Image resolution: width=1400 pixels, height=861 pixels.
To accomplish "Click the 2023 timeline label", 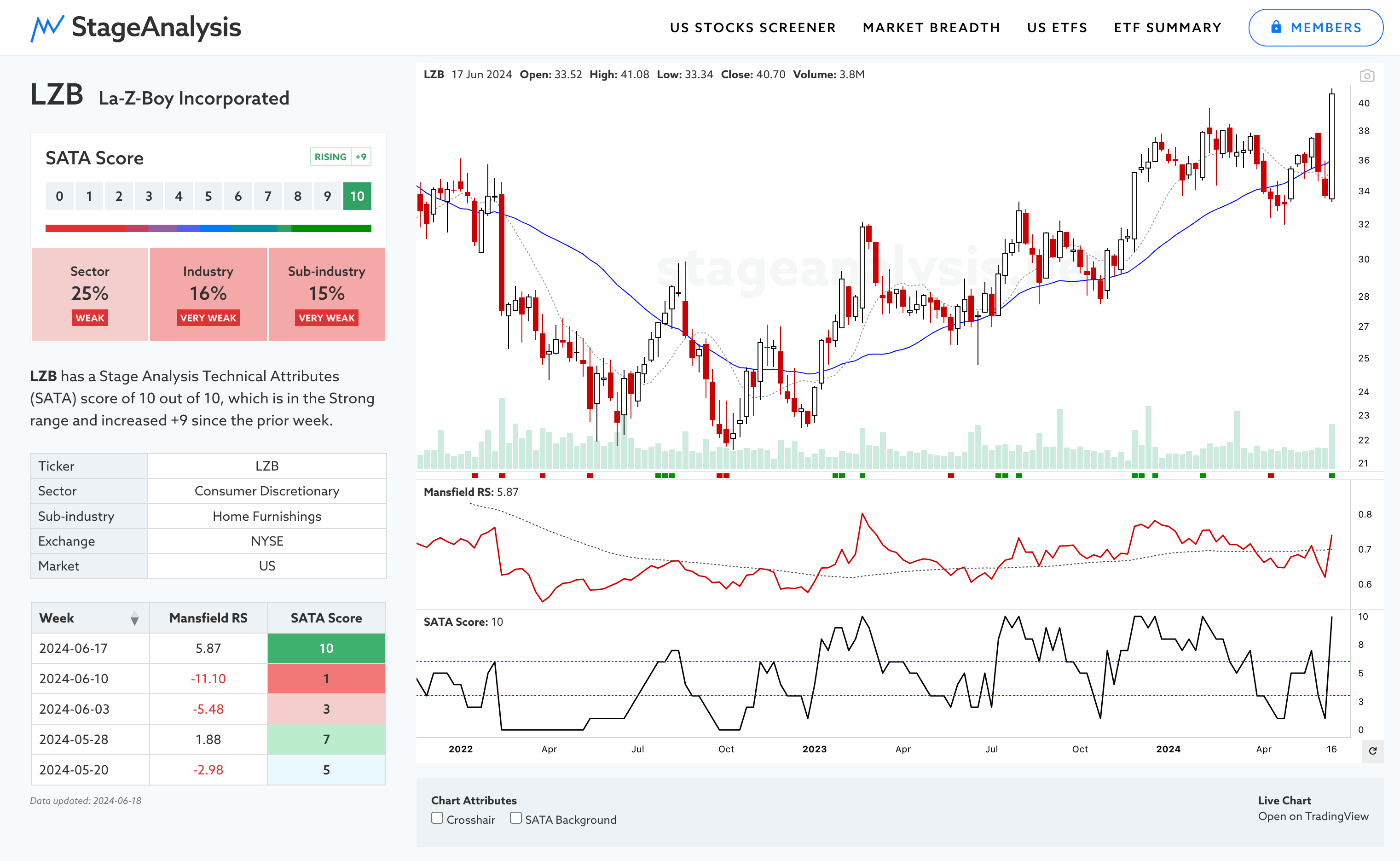I will 815,750.
